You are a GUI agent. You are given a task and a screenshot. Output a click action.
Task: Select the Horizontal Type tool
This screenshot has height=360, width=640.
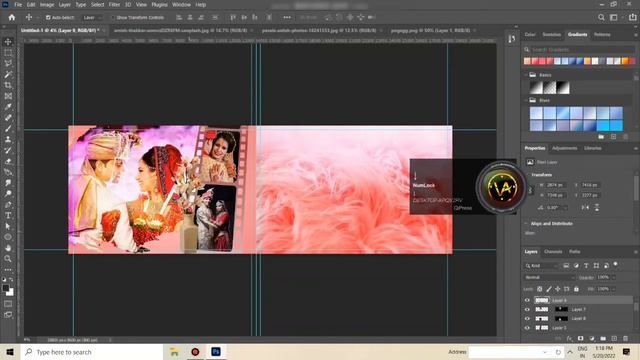click(8, 215)
